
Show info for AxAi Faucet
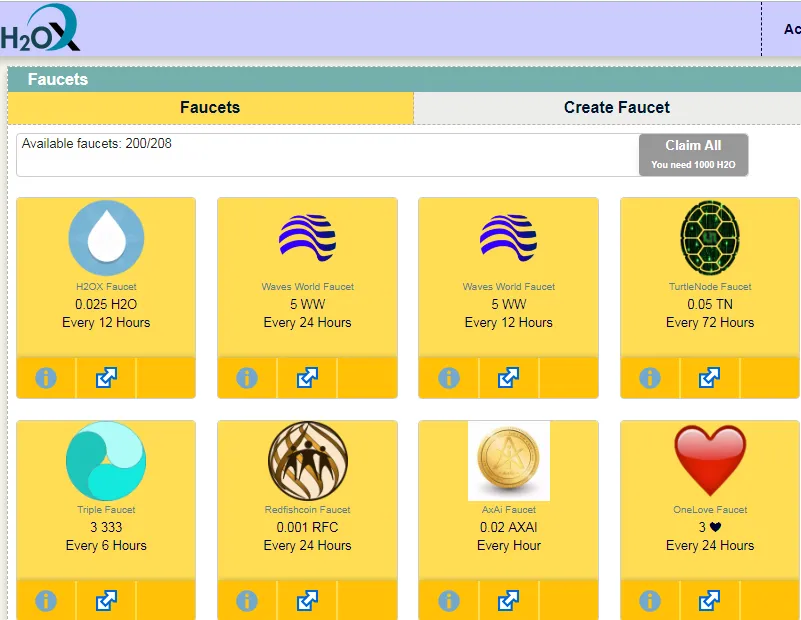[449, 601]
